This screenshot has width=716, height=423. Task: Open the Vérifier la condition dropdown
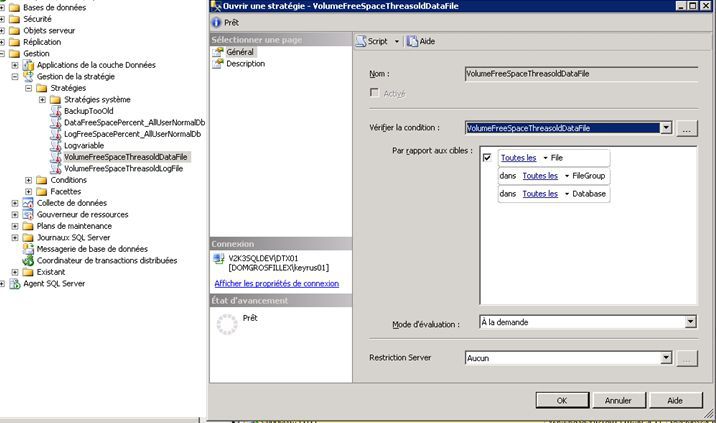pyautogui.click(x=666, y=128)
